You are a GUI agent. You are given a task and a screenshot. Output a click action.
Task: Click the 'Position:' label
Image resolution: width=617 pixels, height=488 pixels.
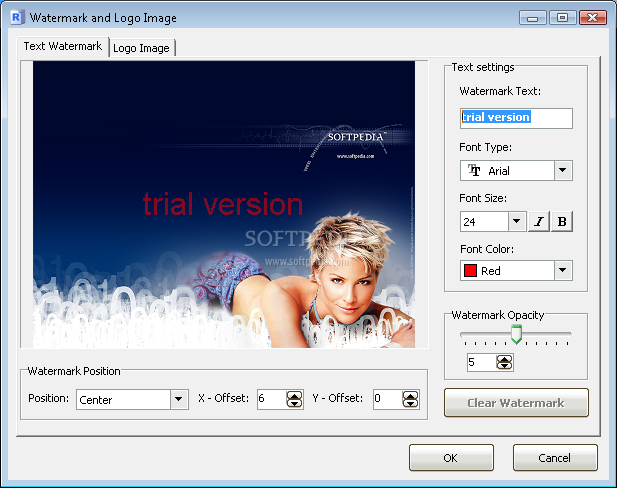[48, 398]
